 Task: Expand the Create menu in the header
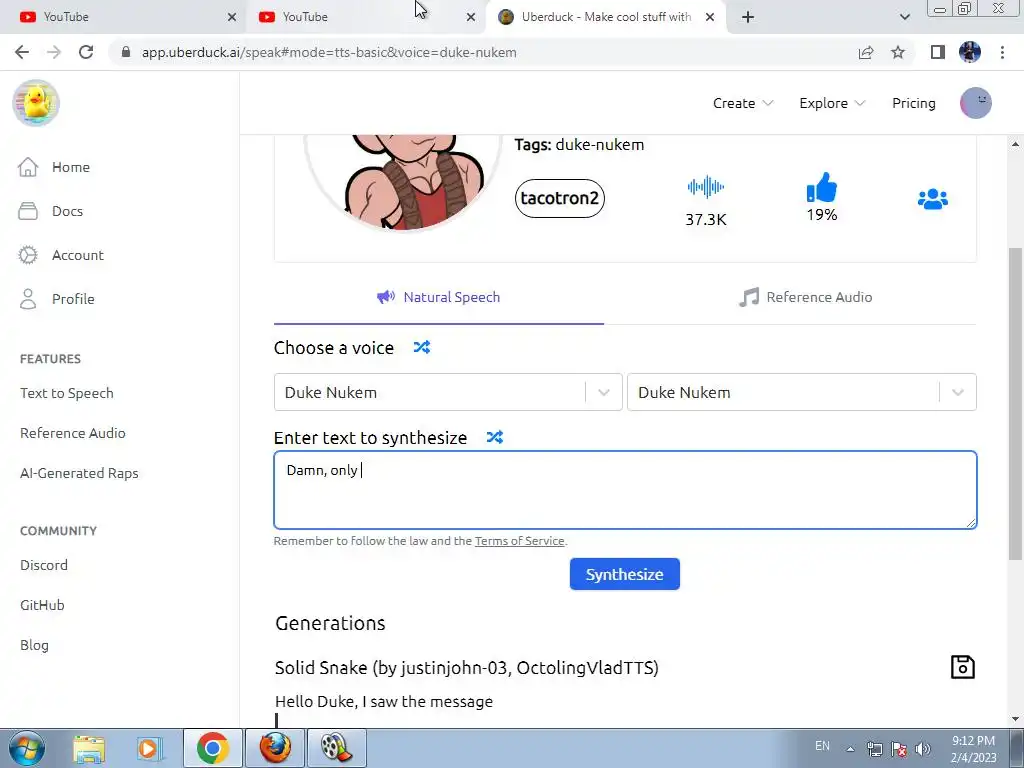[743, 103]
